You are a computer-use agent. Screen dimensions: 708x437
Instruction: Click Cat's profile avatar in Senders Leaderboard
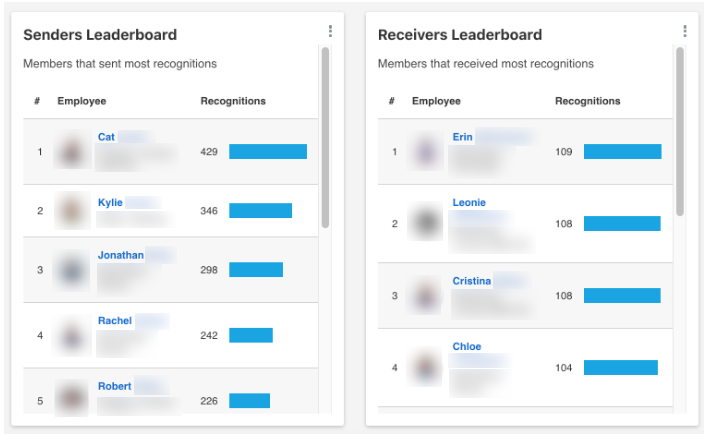point(71,152)
